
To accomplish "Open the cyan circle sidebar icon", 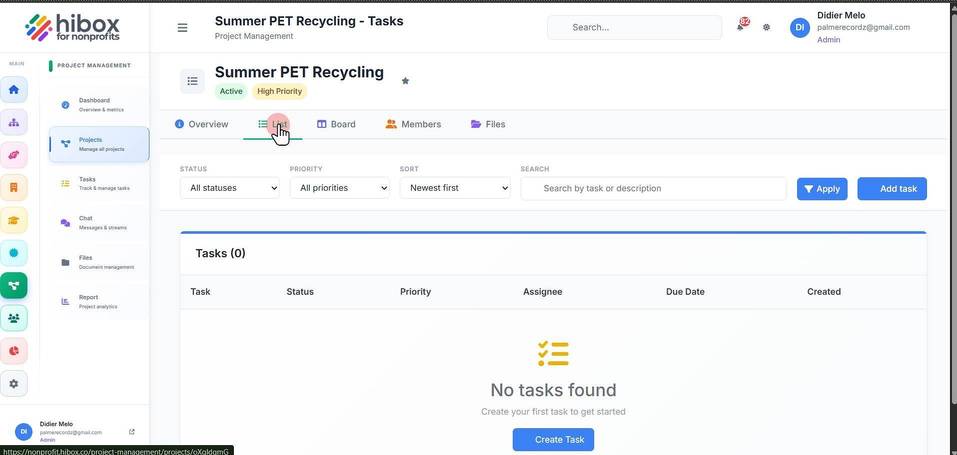I will coord(13,253).
